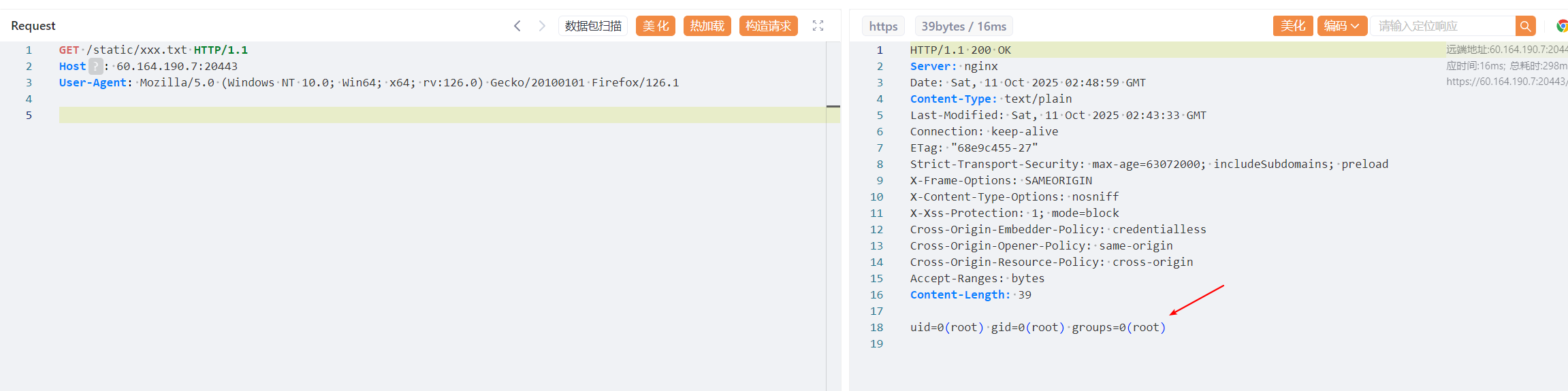The image size is (1568, 391).
Task: Click the 数据包扫描 packet scan button
Action: [x=593, y=26]
